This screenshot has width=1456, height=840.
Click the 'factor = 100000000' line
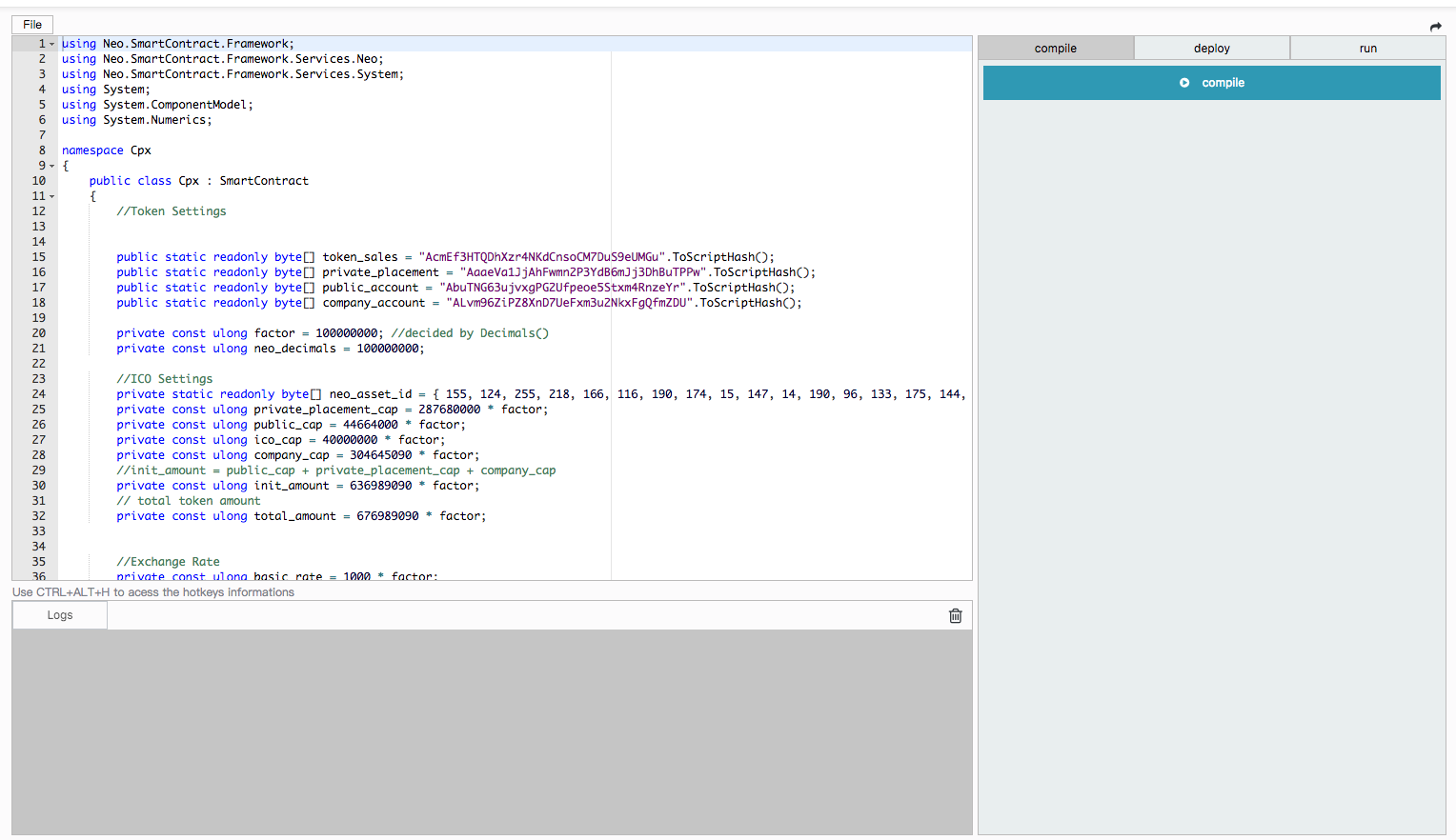pyautogui.click(x=333, y=333)
